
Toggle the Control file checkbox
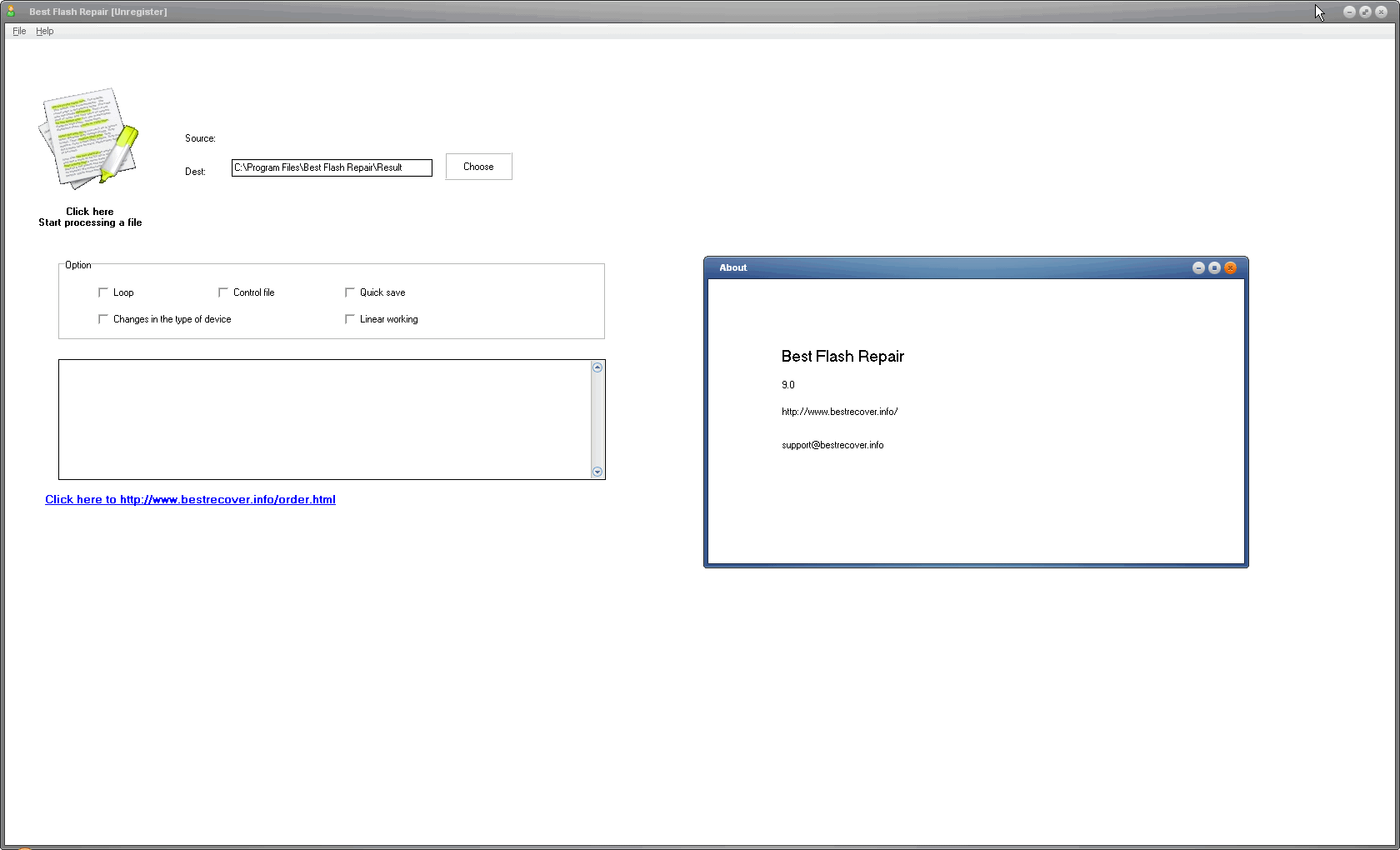point(223,292)
